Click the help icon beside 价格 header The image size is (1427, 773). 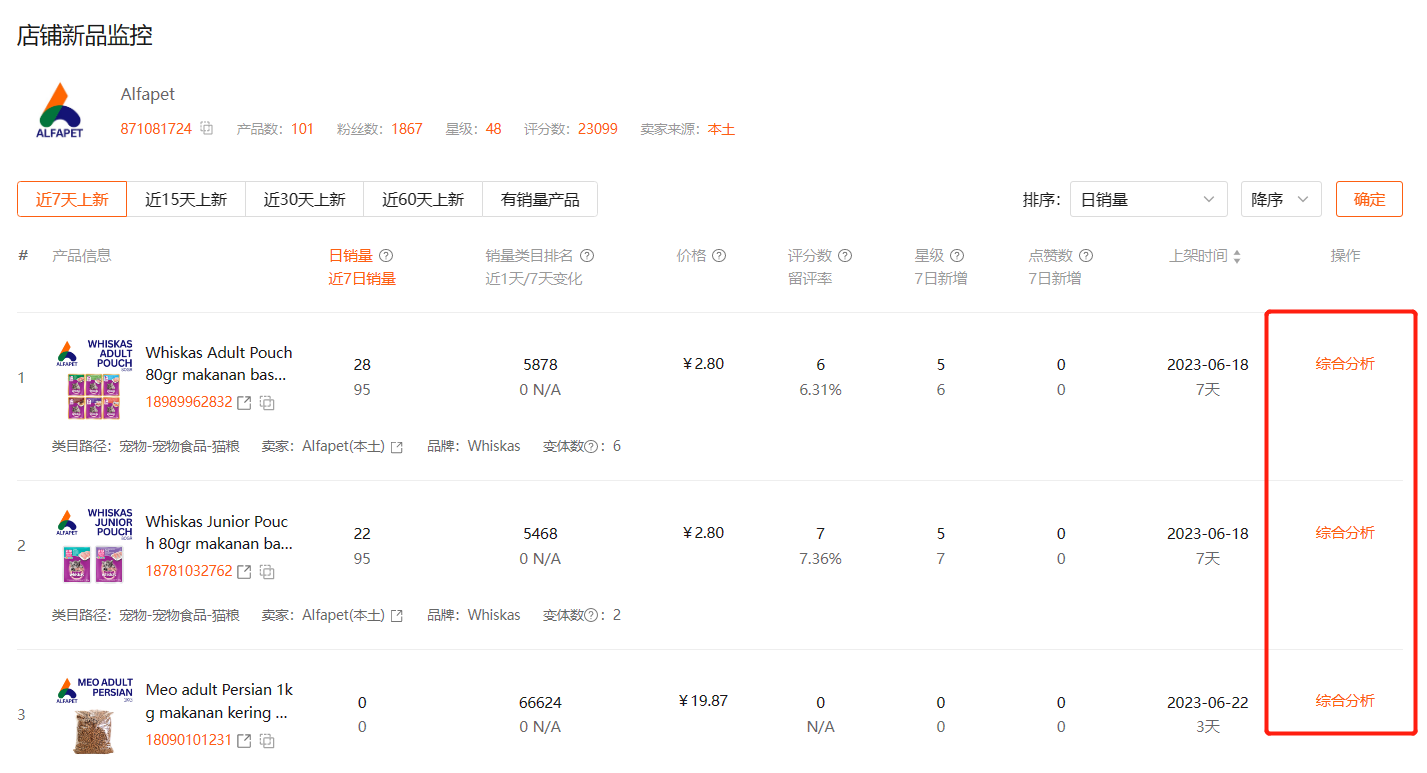[x=719, y=256]
